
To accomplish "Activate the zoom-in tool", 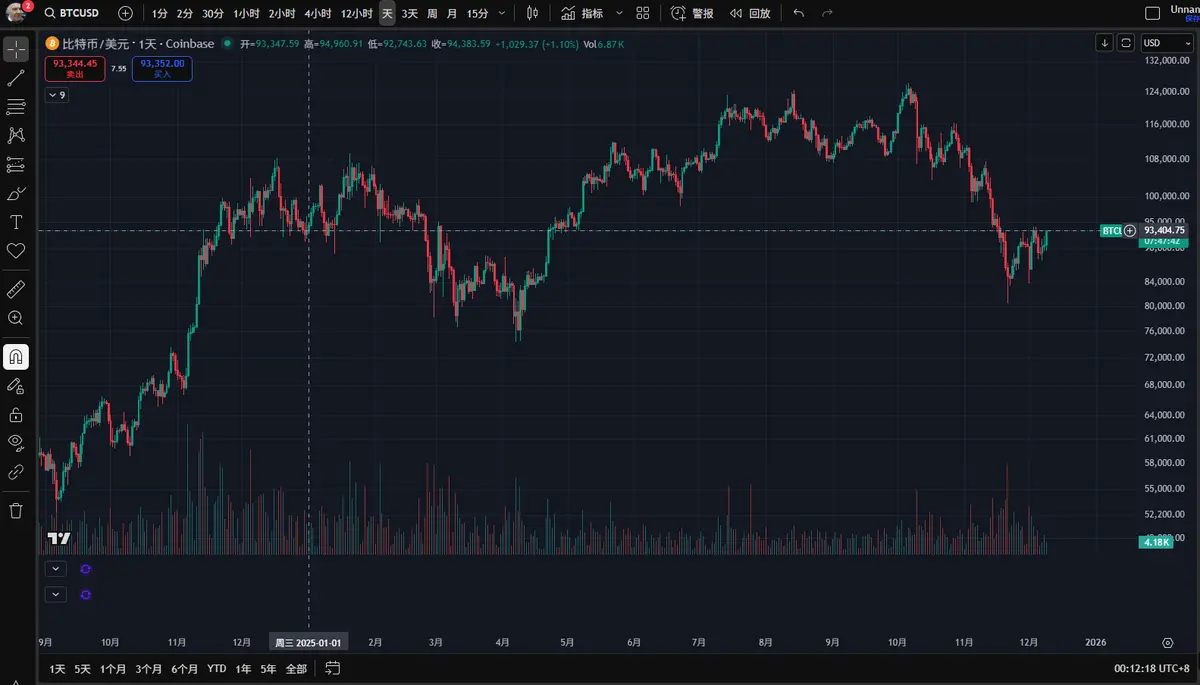I will pos(16,318).
